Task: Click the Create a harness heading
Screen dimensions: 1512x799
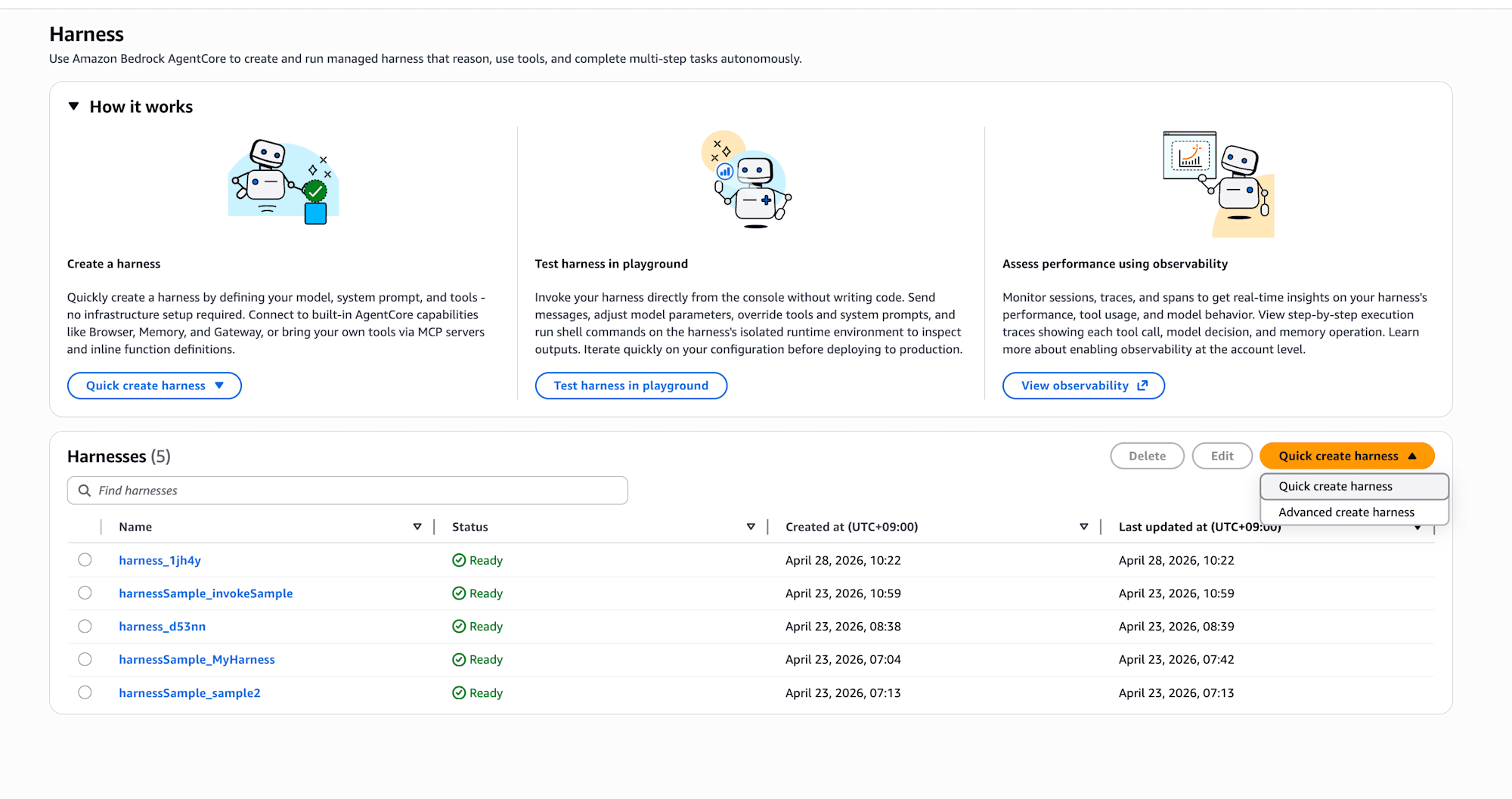Action: tap(113, 264)
